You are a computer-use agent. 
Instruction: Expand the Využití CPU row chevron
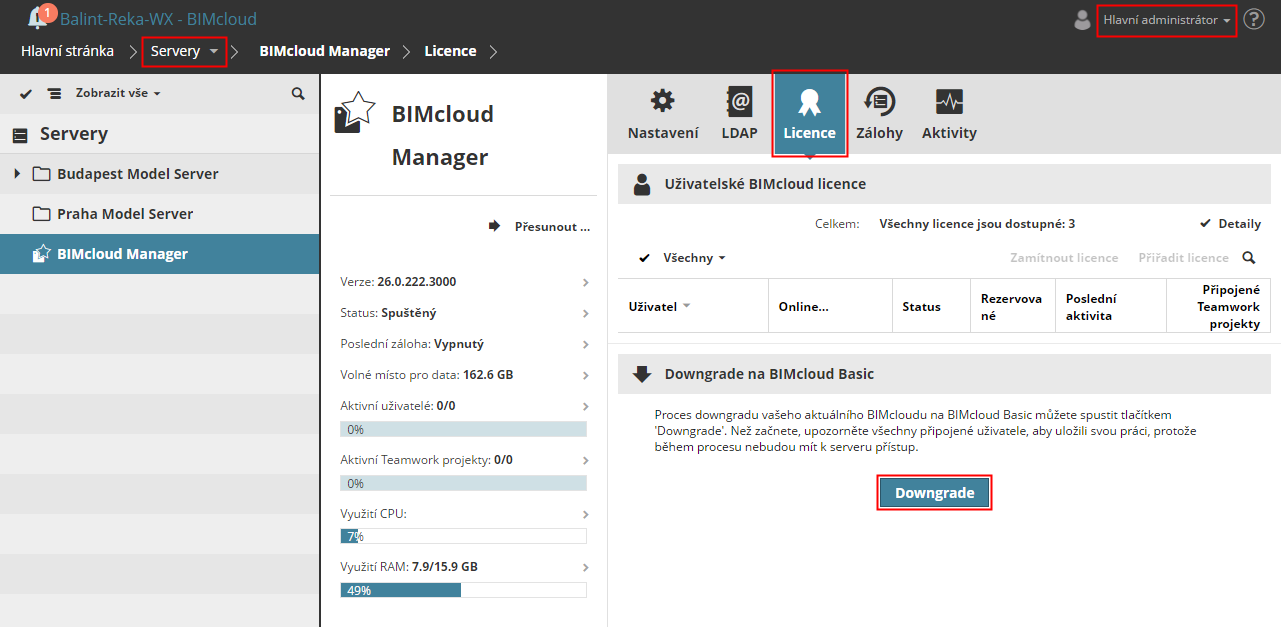(x=586, y=514)
